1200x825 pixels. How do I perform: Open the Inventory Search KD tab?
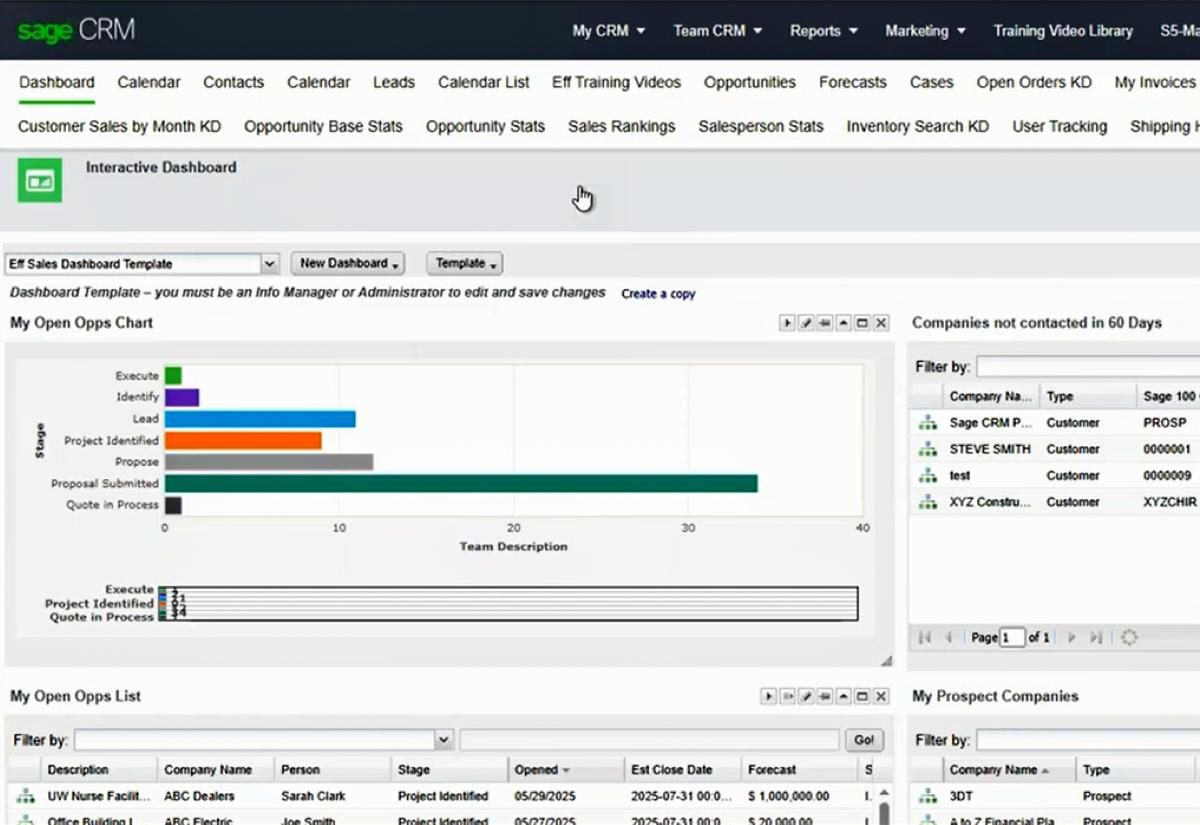(918, 127)
